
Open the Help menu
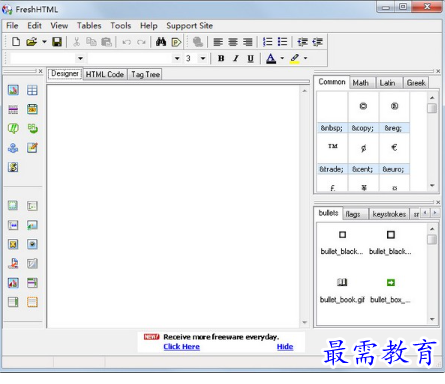pos(149,26)
